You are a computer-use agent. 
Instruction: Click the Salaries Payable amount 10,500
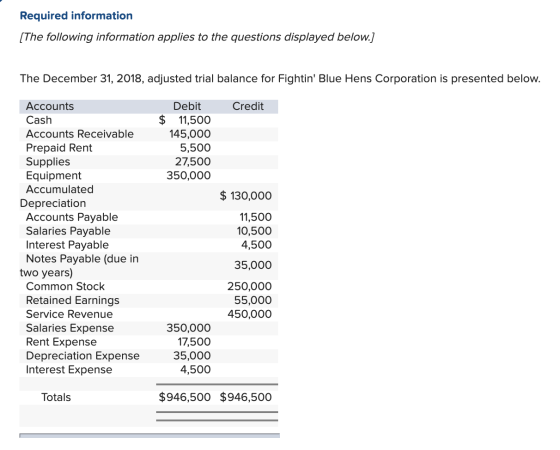pos(254,231)
